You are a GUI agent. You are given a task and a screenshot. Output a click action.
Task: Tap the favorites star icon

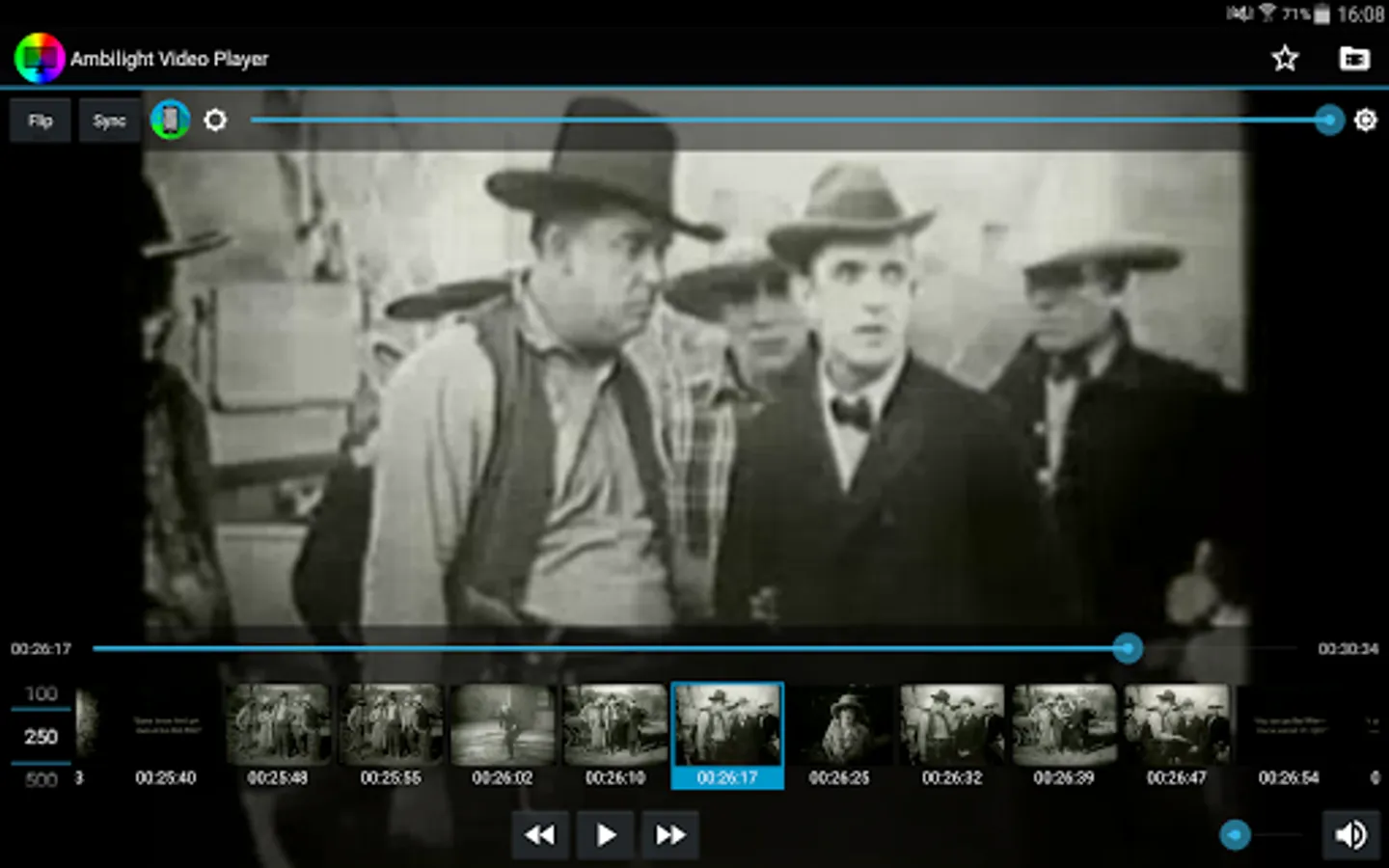[1285, 59]
